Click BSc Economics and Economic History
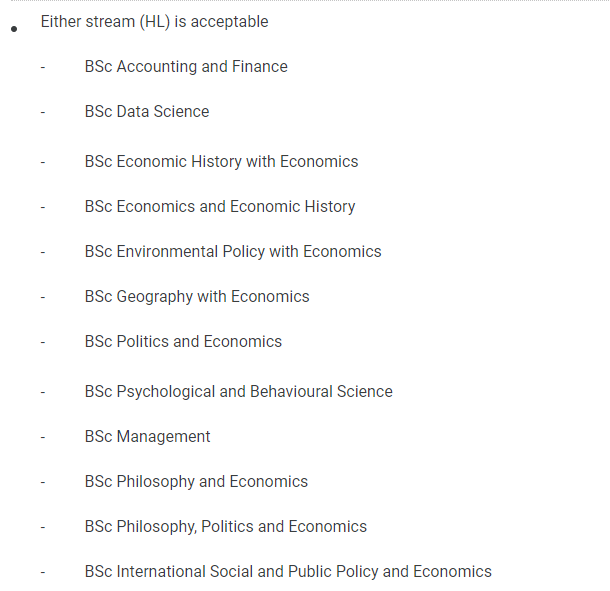Image resolution: width=610 pixels, height=591 pixels. coord(220,207)
